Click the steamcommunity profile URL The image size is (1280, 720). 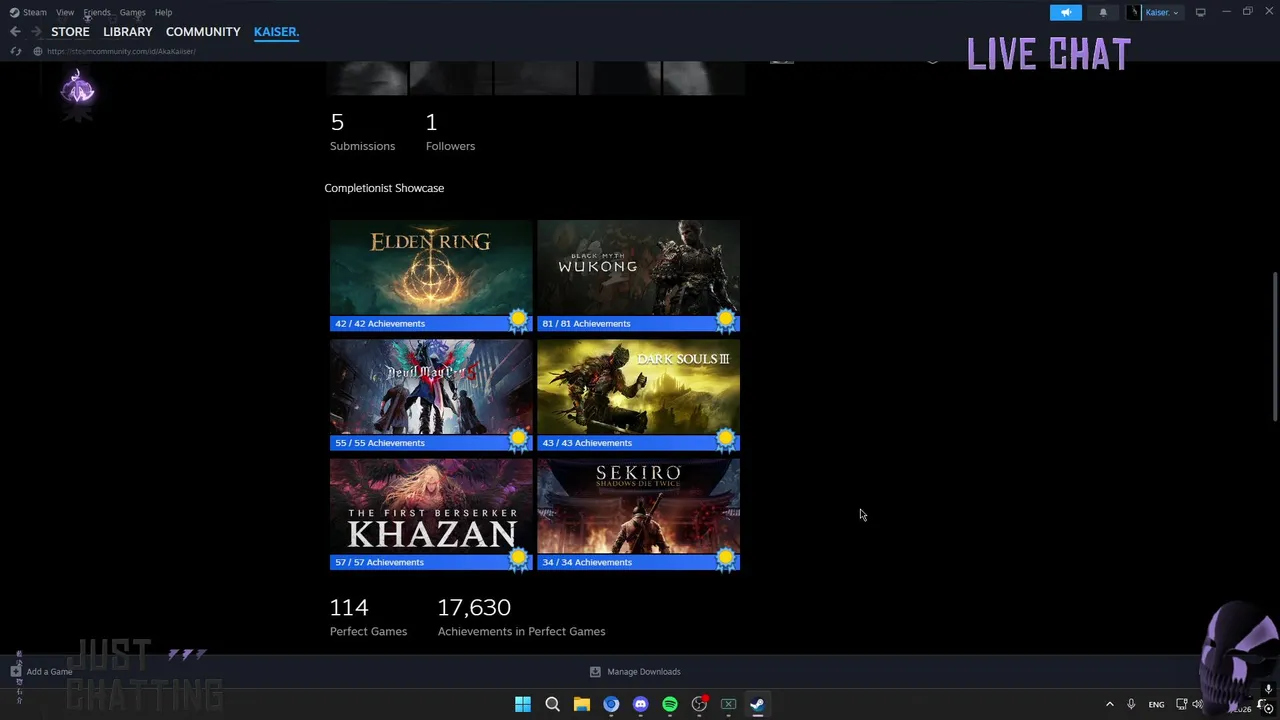pos(121,51)
